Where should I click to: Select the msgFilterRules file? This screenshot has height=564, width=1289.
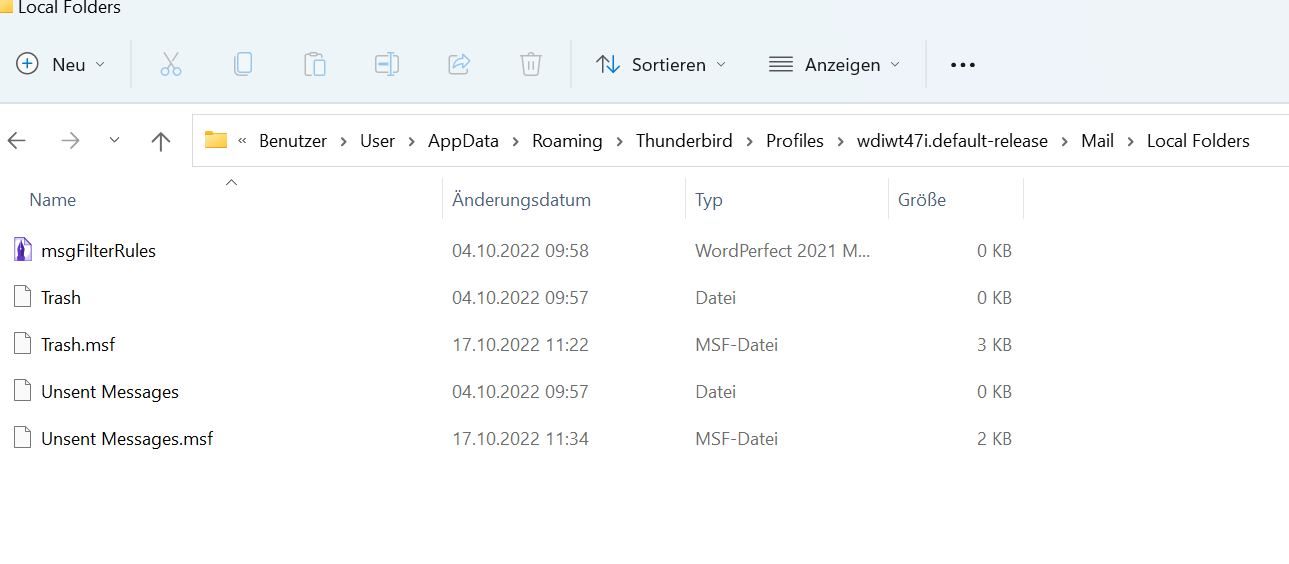[98, 251]
